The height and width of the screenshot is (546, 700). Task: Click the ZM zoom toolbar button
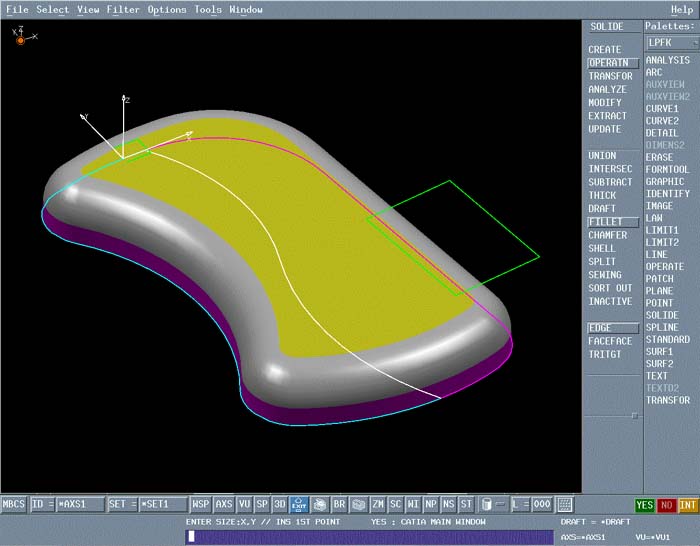point(378,505)
